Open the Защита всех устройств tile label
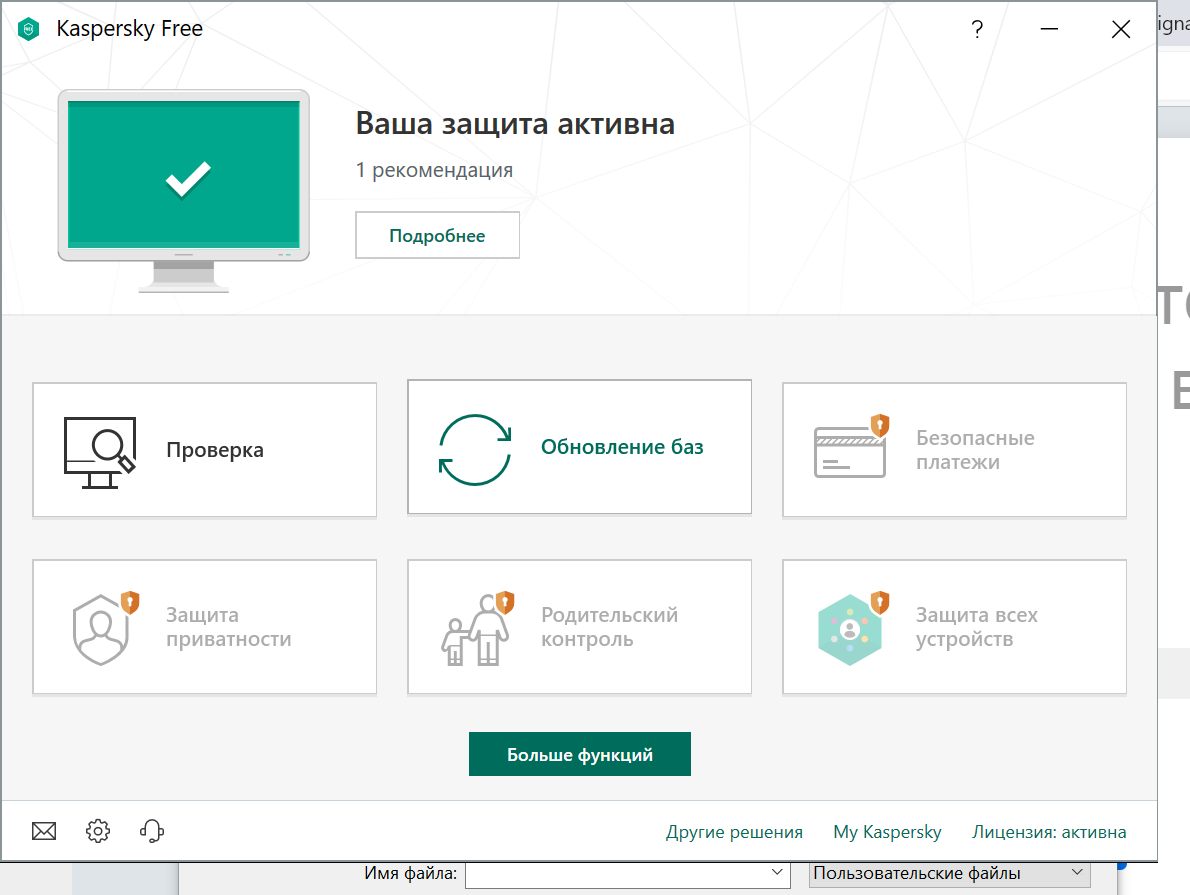This screenshot has height=895, width=1190. pyautogui.click(x=977, y=627)
